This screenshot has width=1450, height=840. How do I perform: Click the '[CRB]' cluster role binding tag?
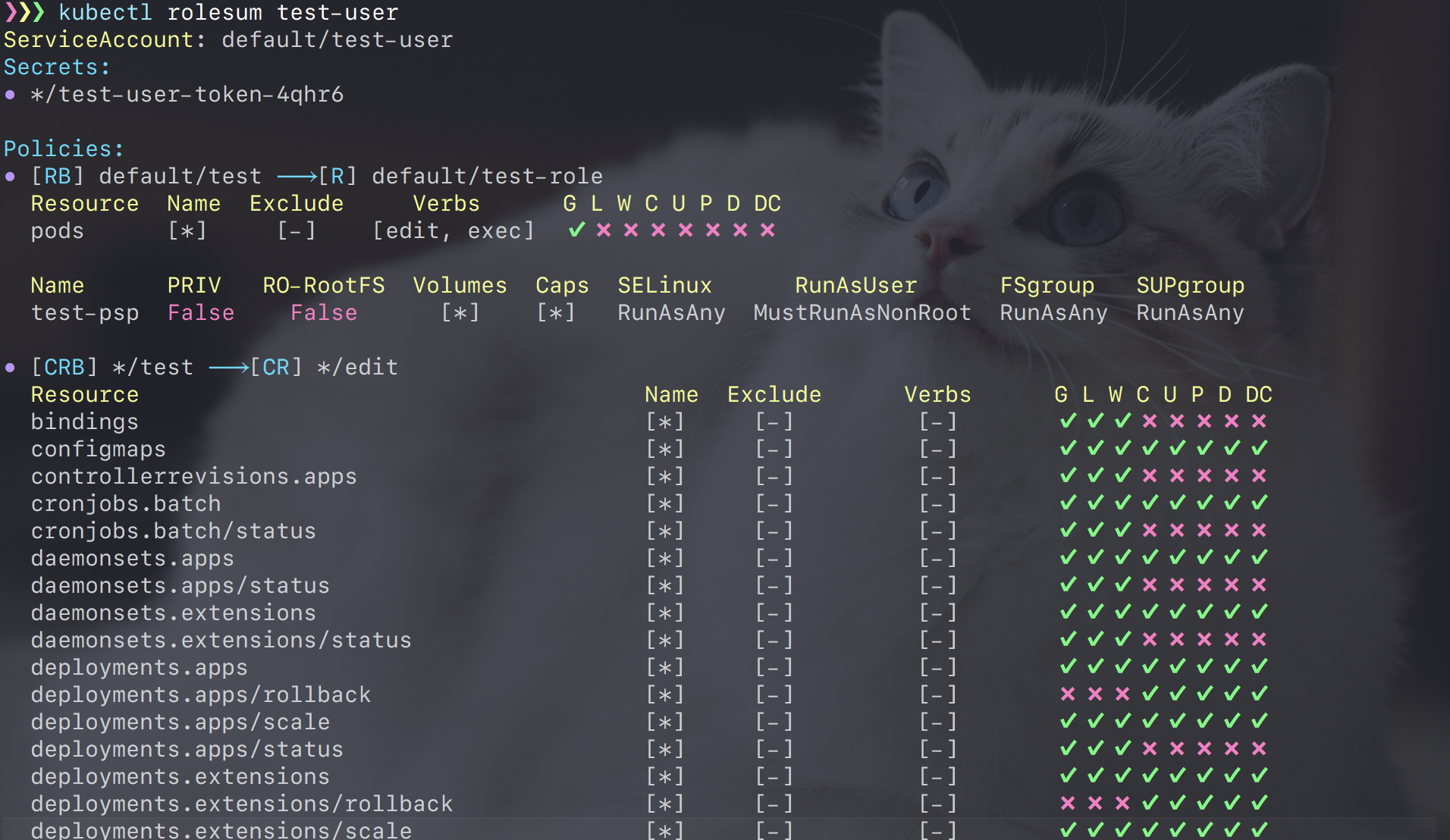(x=64, y=368)
